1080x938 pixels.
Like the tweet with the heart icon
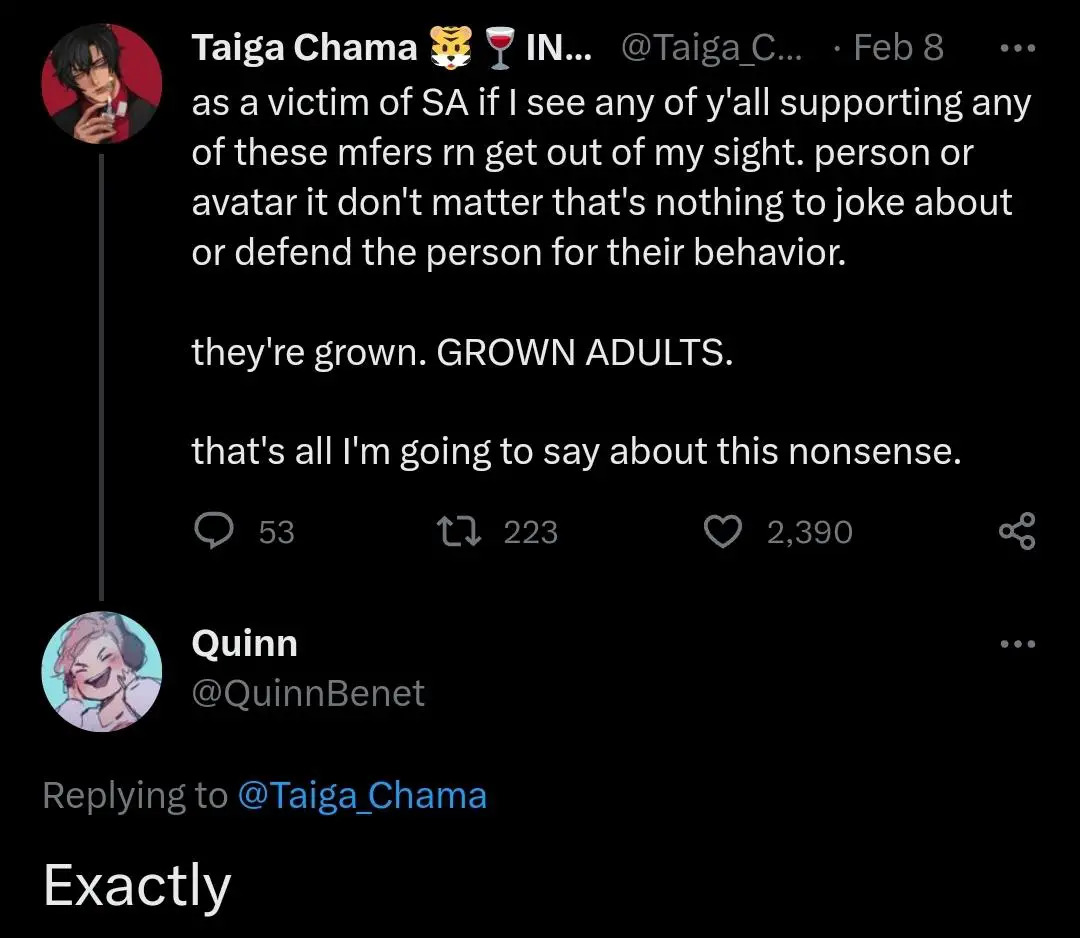[723, 532]
